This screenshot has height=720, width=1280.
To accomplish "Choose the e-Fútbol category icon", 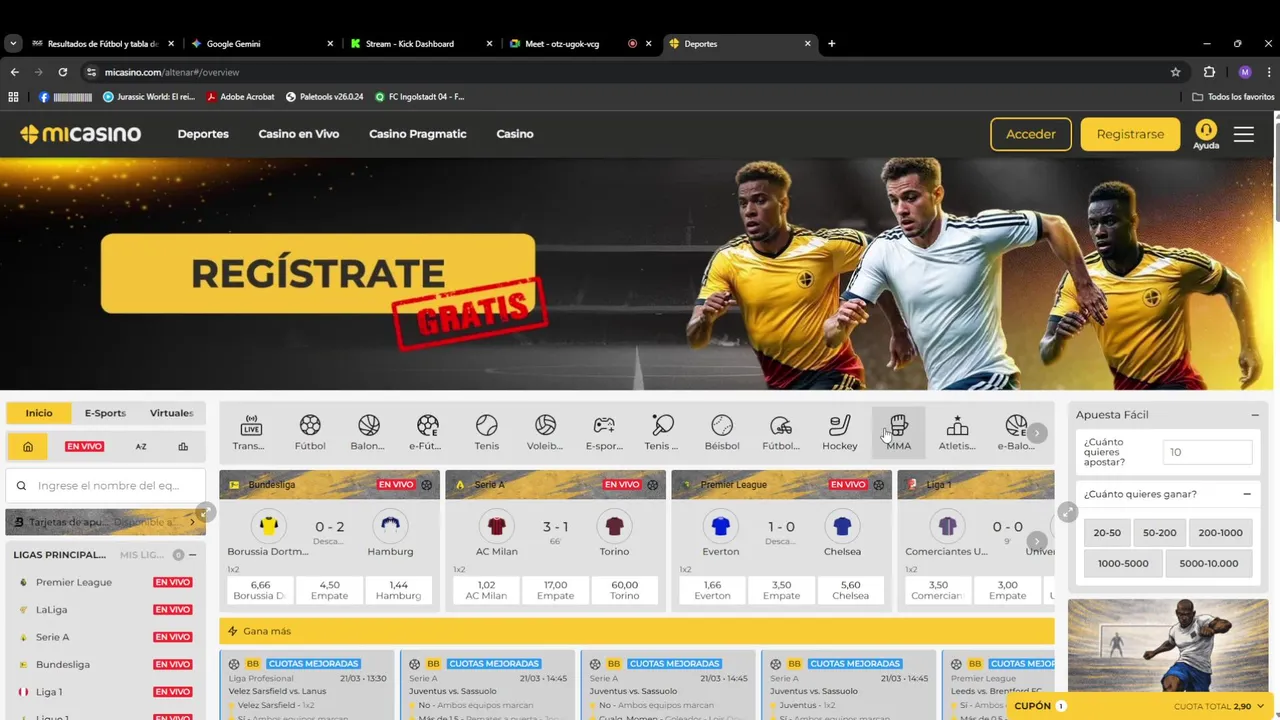I will (427, 433).
